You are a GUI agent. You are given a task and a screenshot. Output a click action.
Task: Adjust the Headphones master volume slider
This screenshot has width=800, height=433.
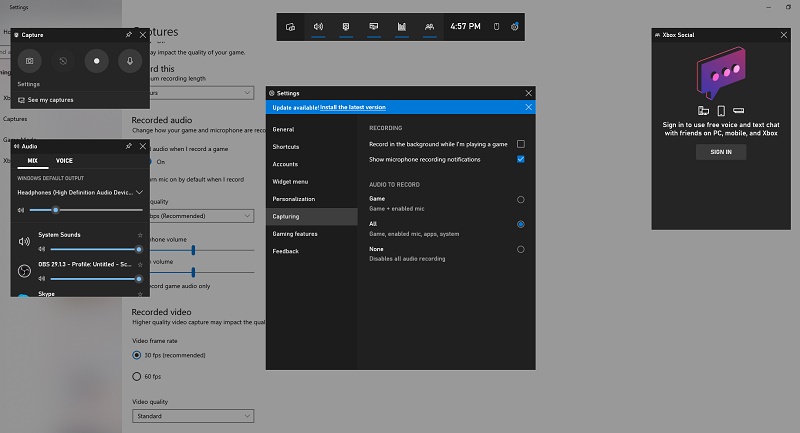[86, 210]
